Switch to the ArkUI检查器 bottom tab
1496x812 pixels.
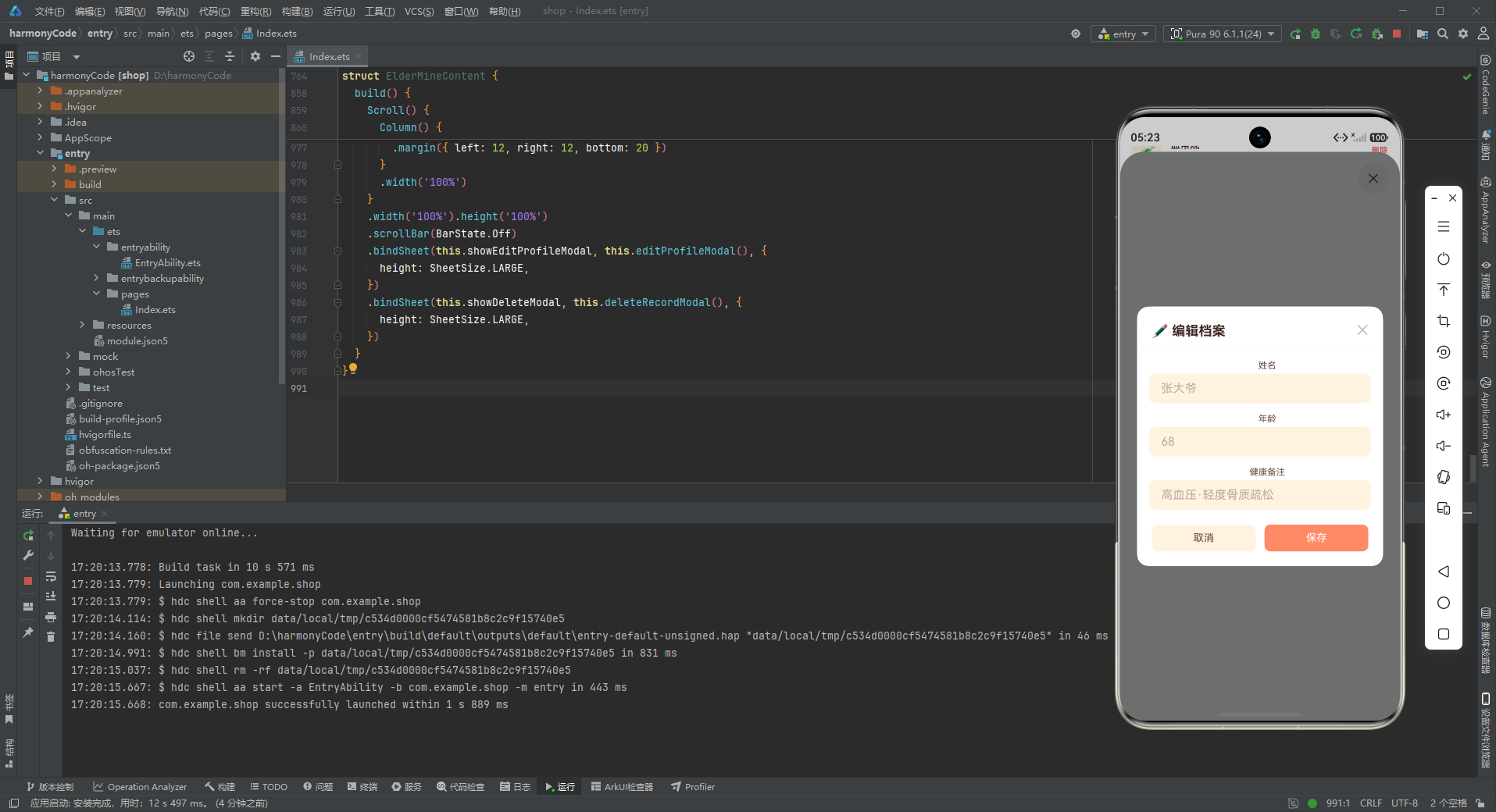[622, 786]
